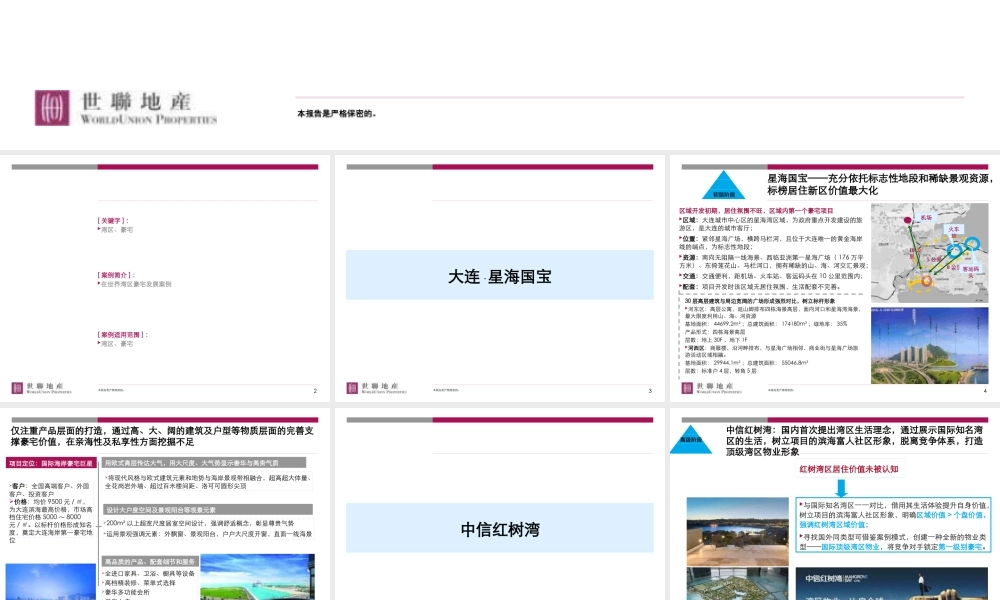Click the footer logo on slide 2
This screenshot has width=1000, height=600.
[x=41, y=388]
